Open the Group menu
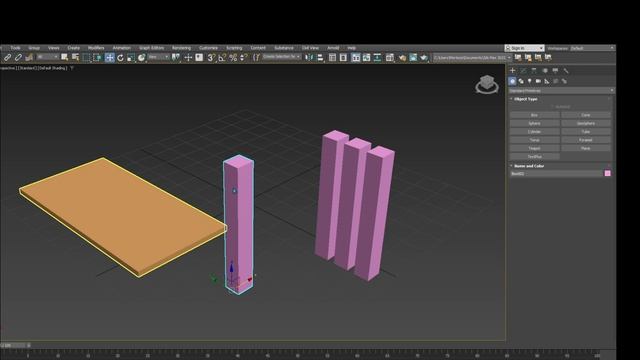 point(34,48)
